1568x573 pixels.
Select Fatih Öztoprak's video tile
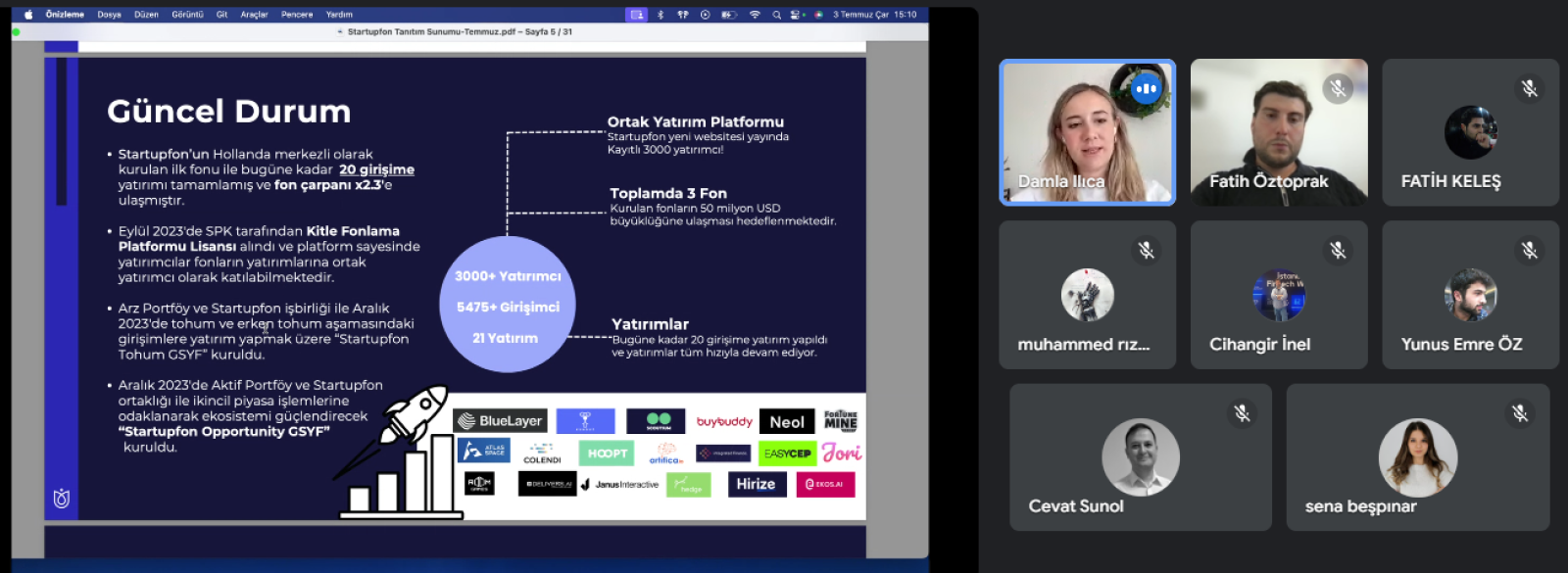(1279, 132)
